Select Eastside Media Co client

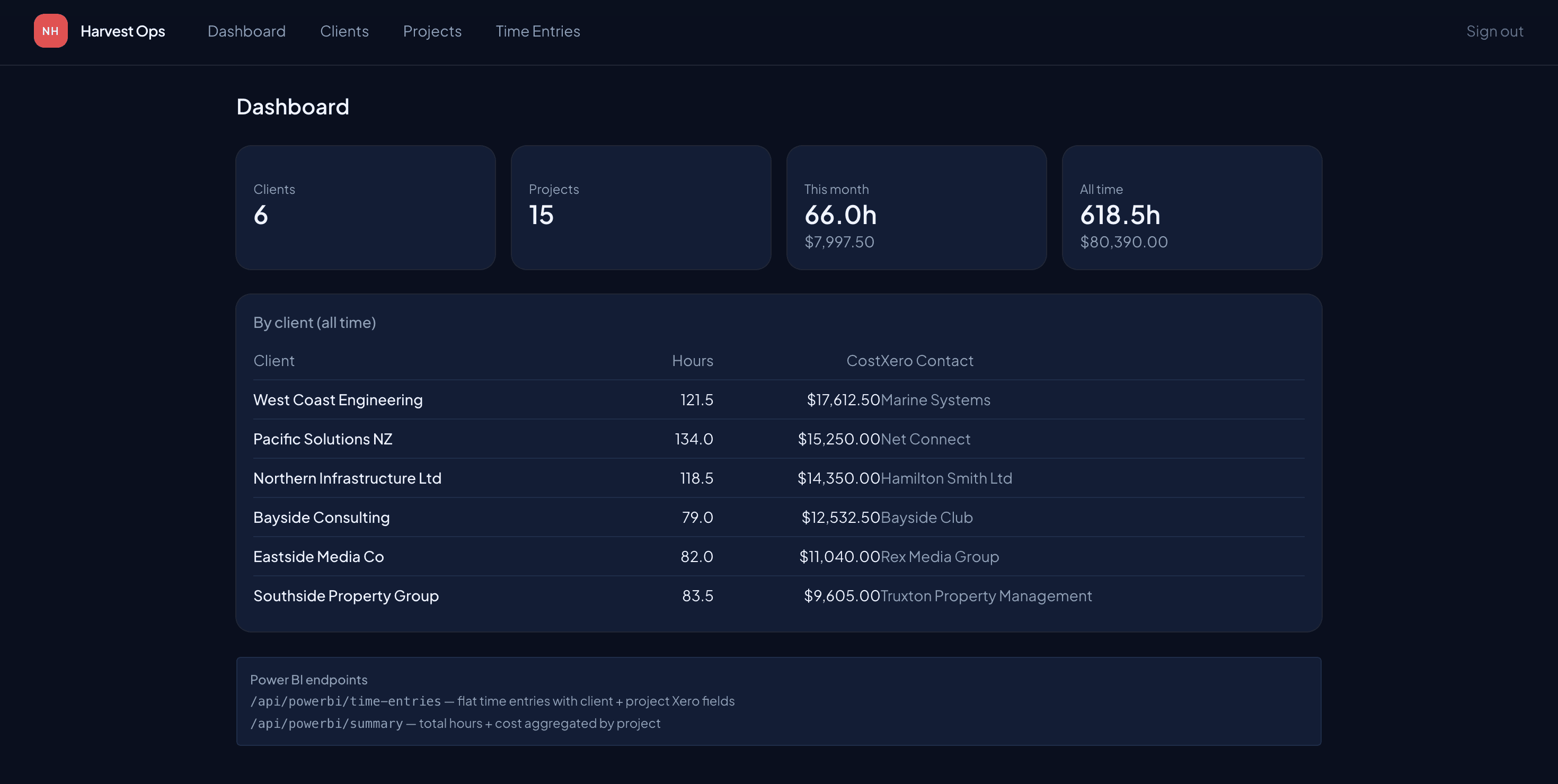click(x=318, y=556)
